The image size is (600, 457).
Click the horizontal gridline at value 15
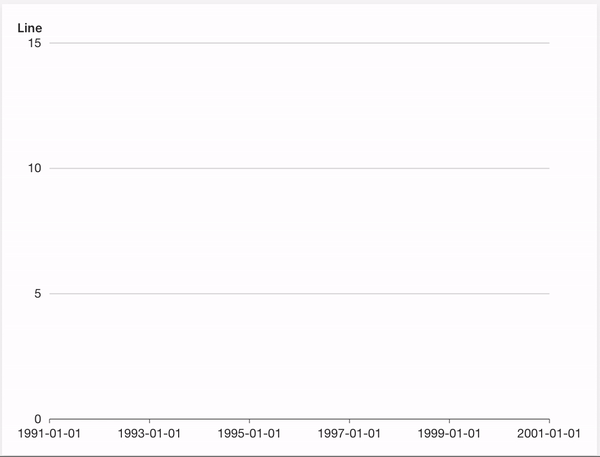(x=300, y=43)
